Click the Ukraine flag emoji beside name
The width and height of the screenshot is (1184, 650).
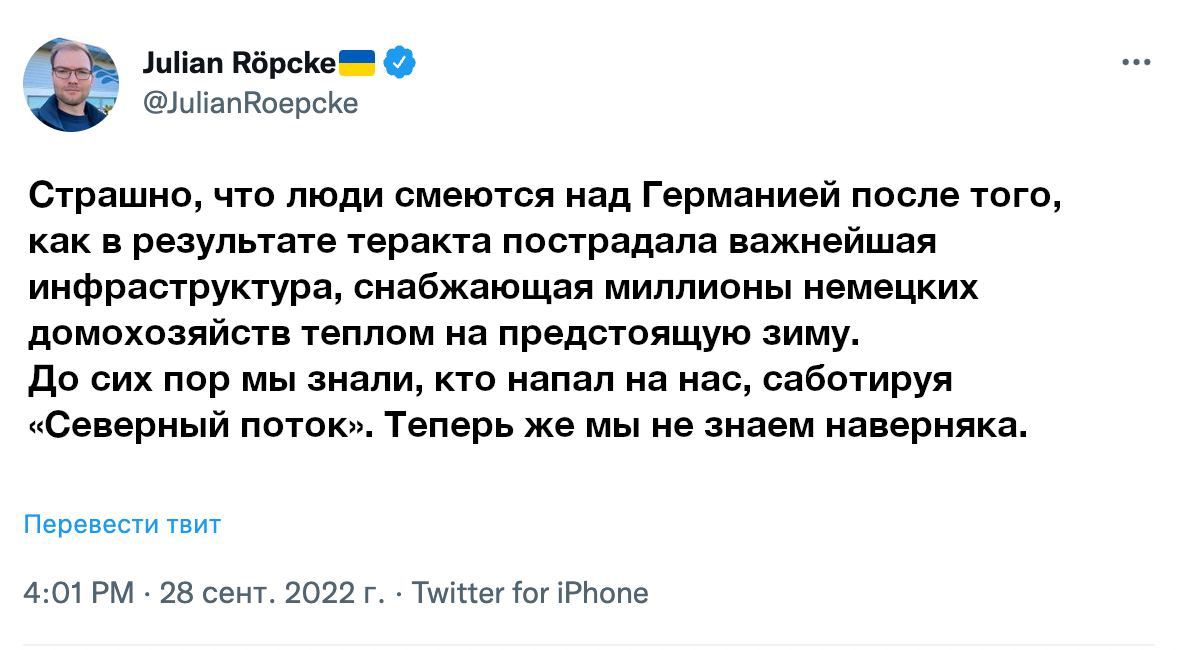[x=357, y=62]
